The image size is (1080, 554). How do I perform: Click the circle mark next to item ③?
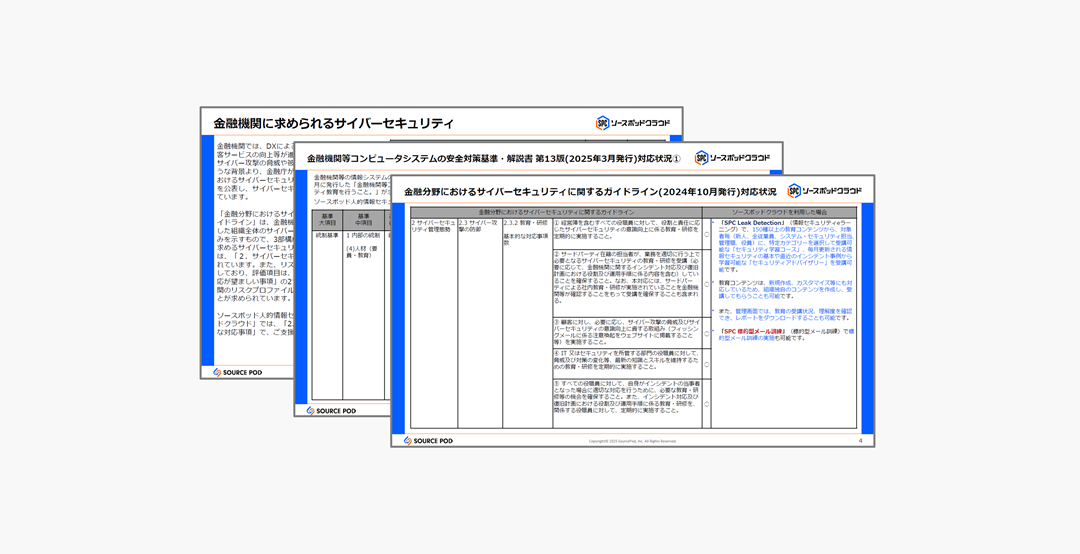(707, 334)
